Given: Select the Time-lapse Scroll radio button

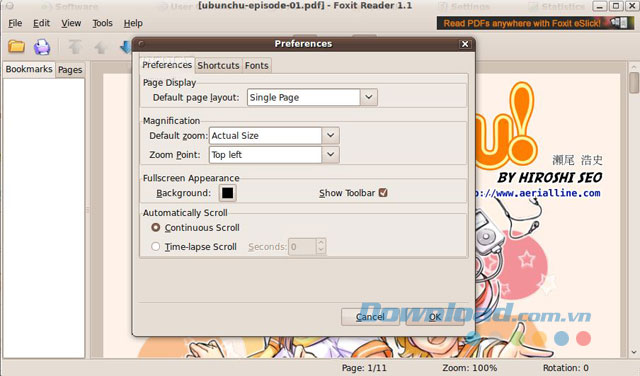Looking at the screenshot, I should pyautogui.click(x=156, y=247).
